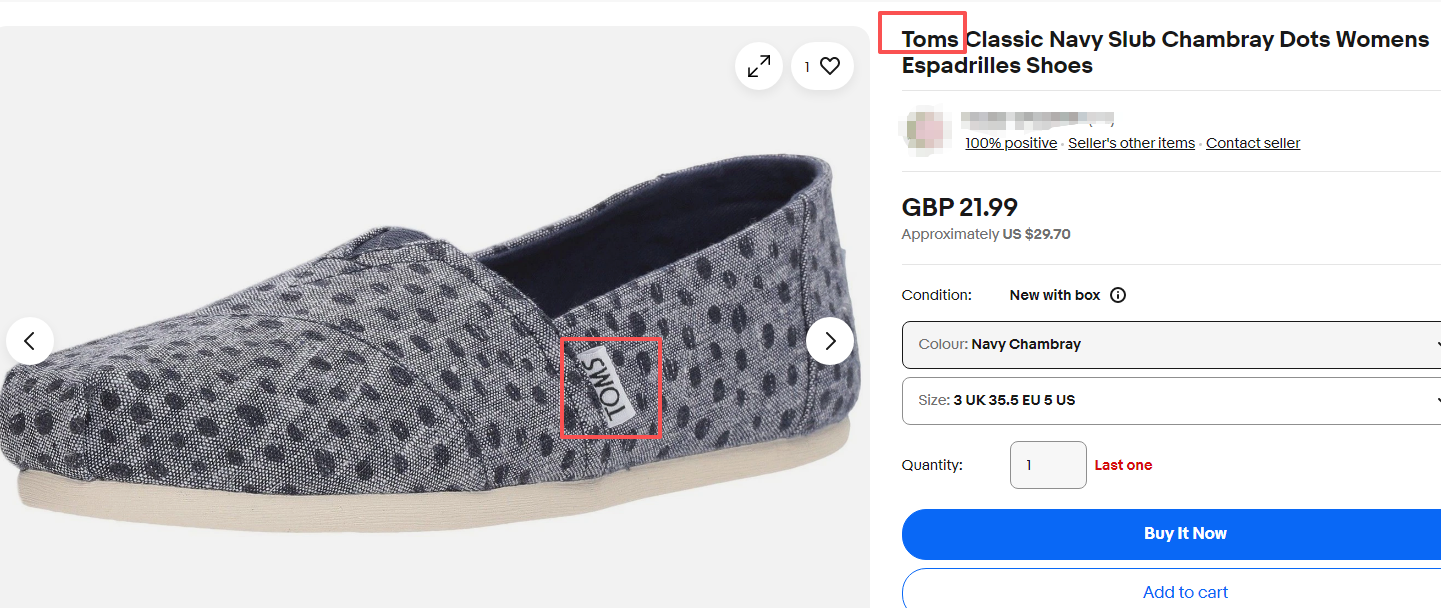Image resolution: width=1441 pixels, height=608 pixels.
Task: Advance to the next product photo
Action: pyautogui.click(x=830, y=341)
